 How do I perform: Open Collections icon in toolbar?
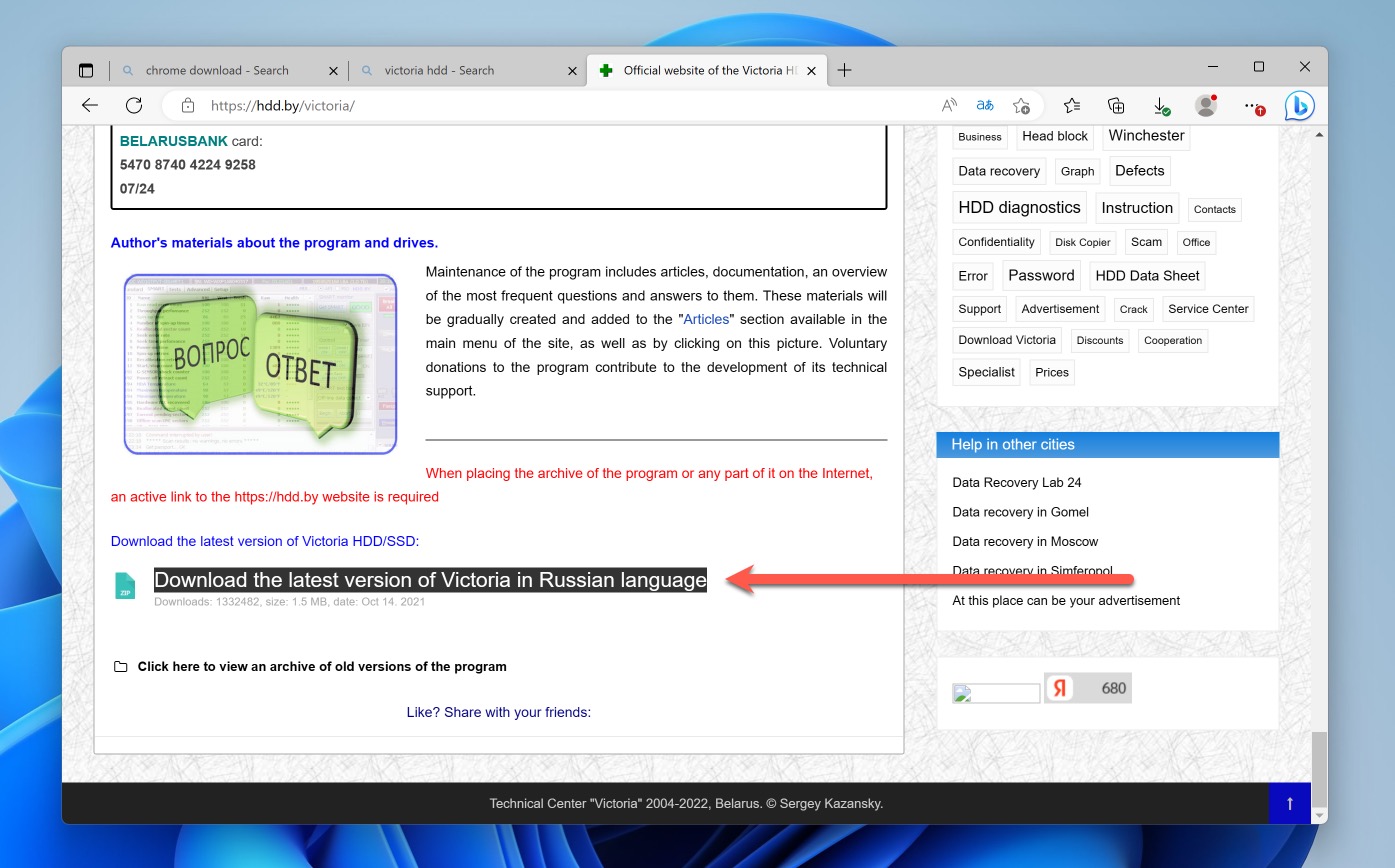pos(1117,105)
